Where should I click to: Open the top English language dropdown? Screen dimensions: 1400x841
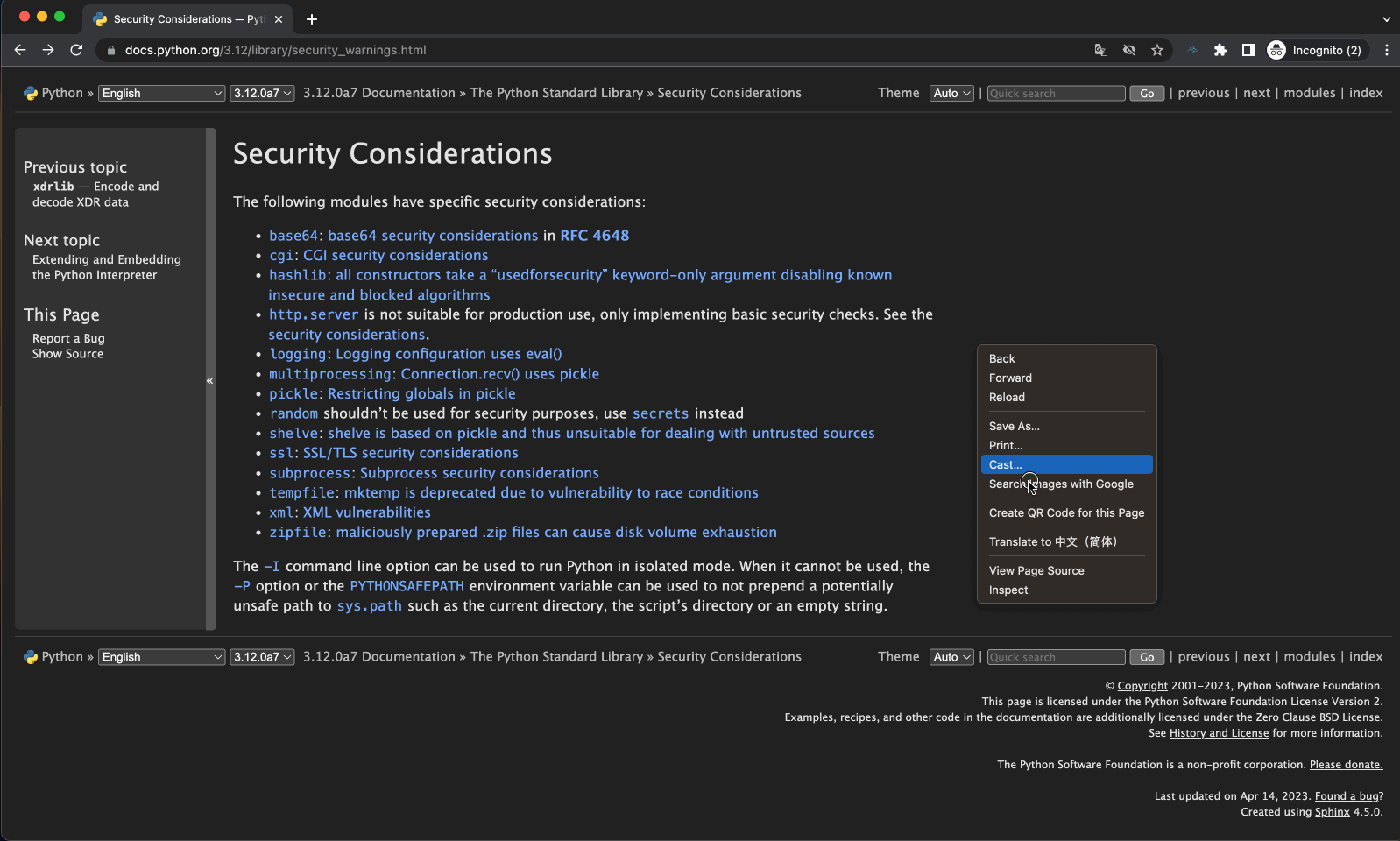tap(162, 93)
